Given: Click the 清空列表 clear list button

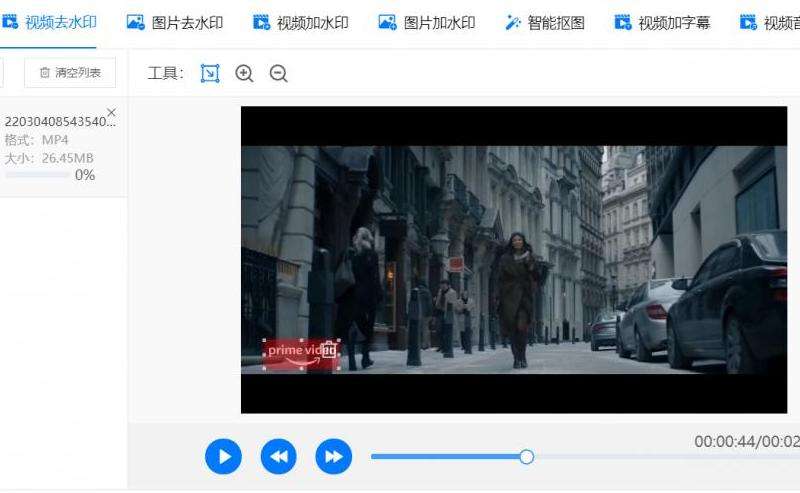Looking at the screenshot, I should coord(70,73).
